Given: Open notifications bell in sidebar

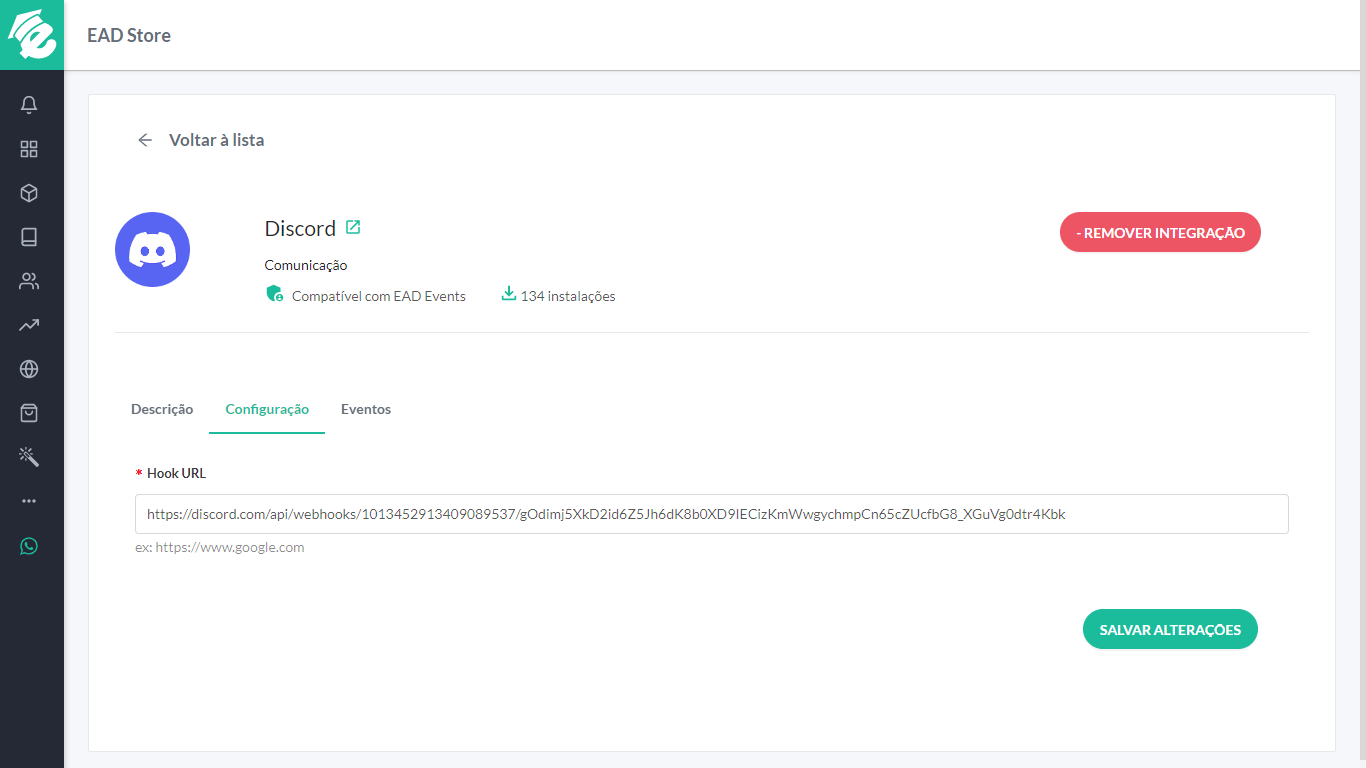Looking at the screenshot, I should click(29, 105).
